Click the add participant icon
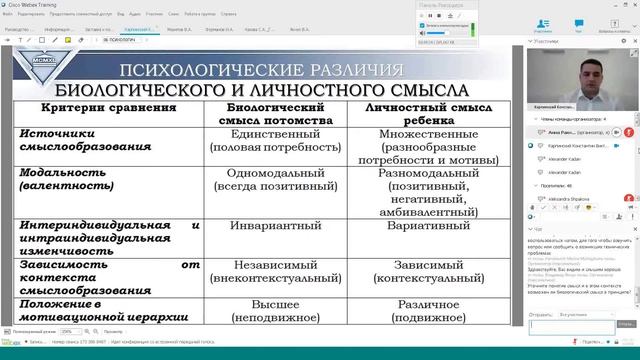This screenshot has height=360, width=640. (x=619, y=217)
